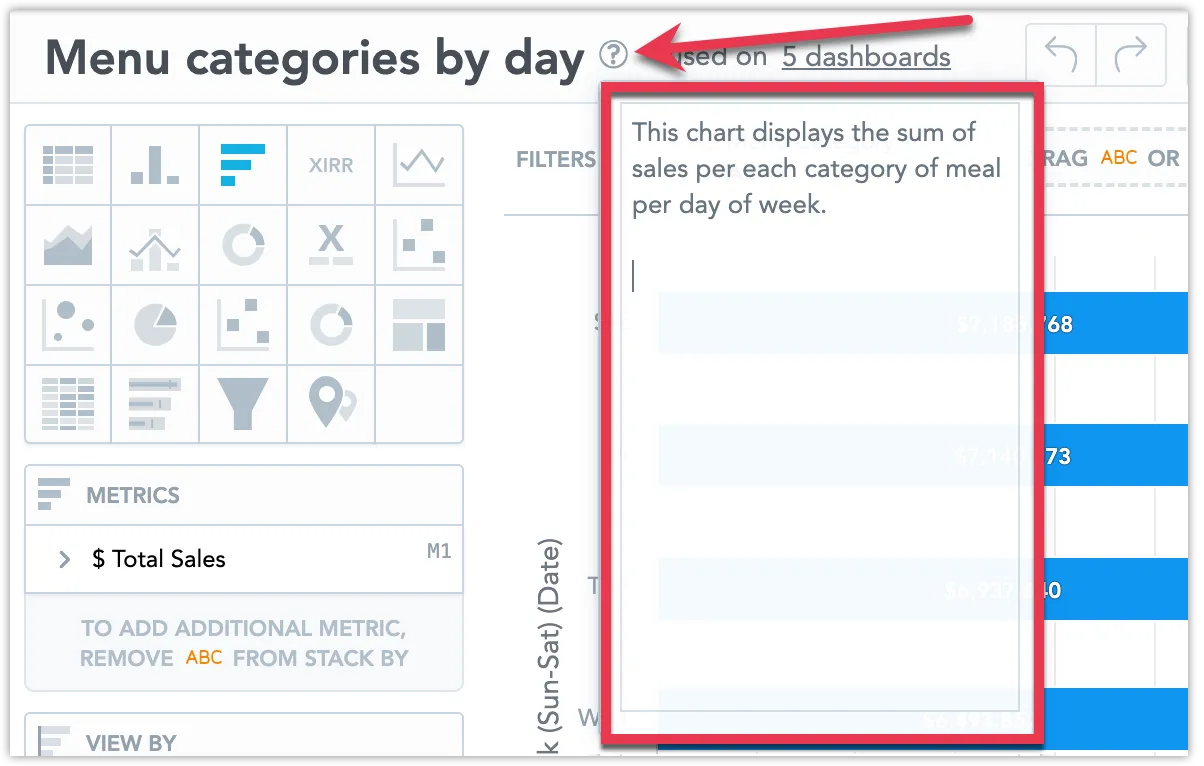1204x766 pixels.
Task: Select the line chart type icon
Action: coord(419,165)
